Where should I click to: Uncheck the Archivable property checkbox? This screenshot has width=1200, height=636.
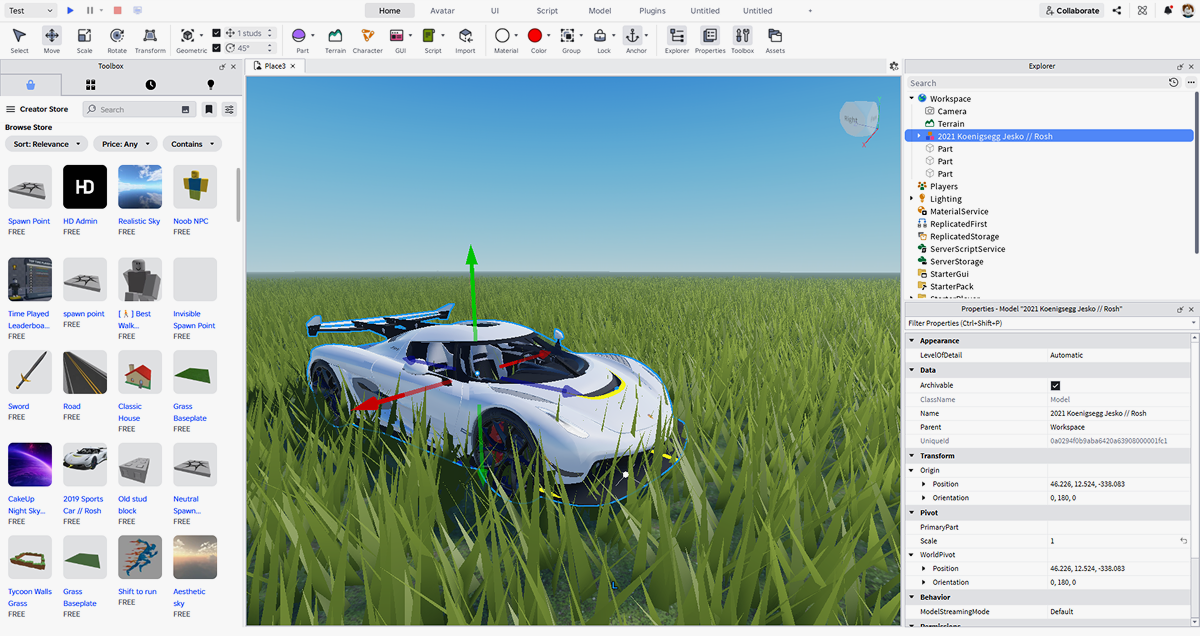tap(1055, 385)
